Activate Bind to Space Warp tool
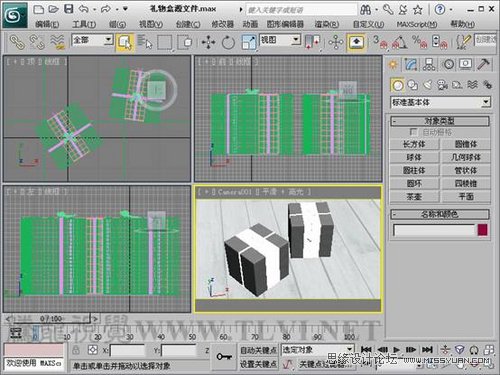 [x=57, y=42]
